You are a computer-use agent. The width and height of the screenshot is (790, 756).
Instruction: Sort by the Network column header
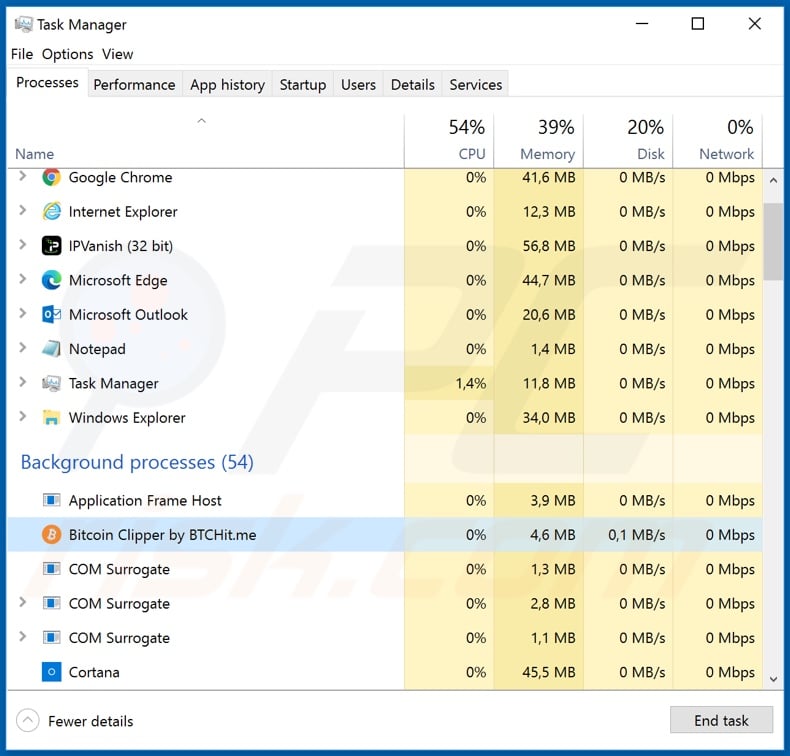(x=718, y=140)
